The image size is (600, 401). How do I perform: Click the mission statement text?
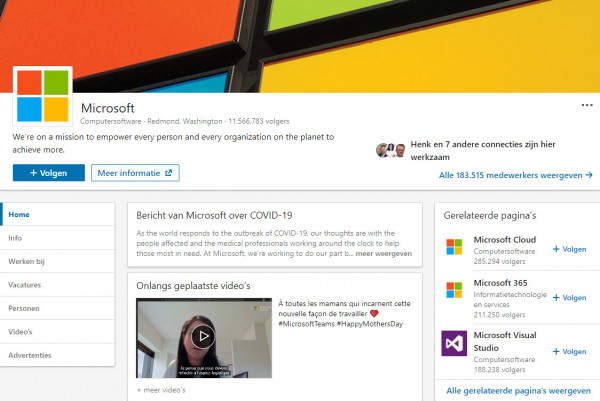tap(173, 143)
